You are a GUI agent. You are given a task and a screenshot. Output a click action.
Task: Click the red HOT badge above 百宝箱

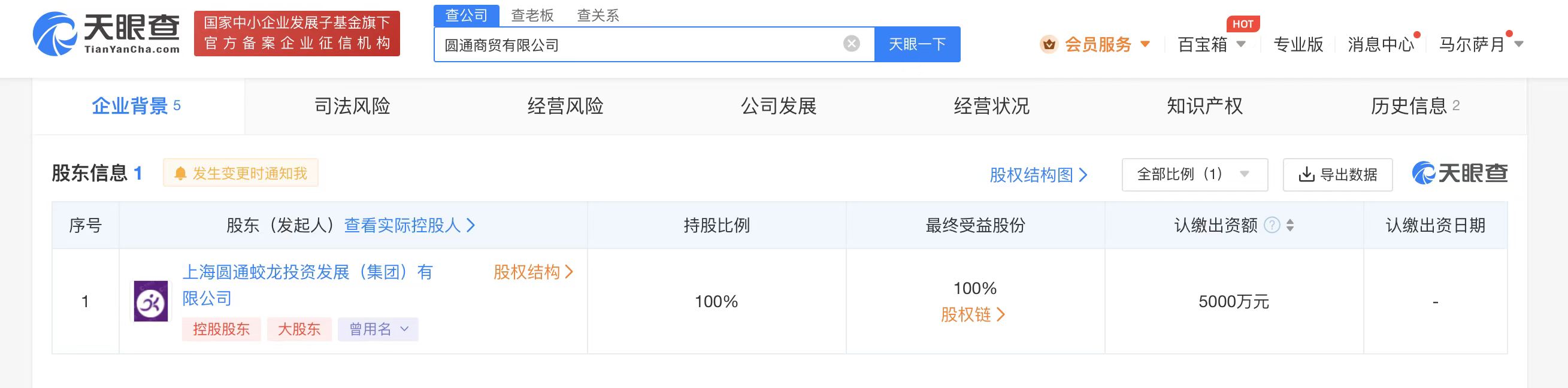tap(1242, 24)
